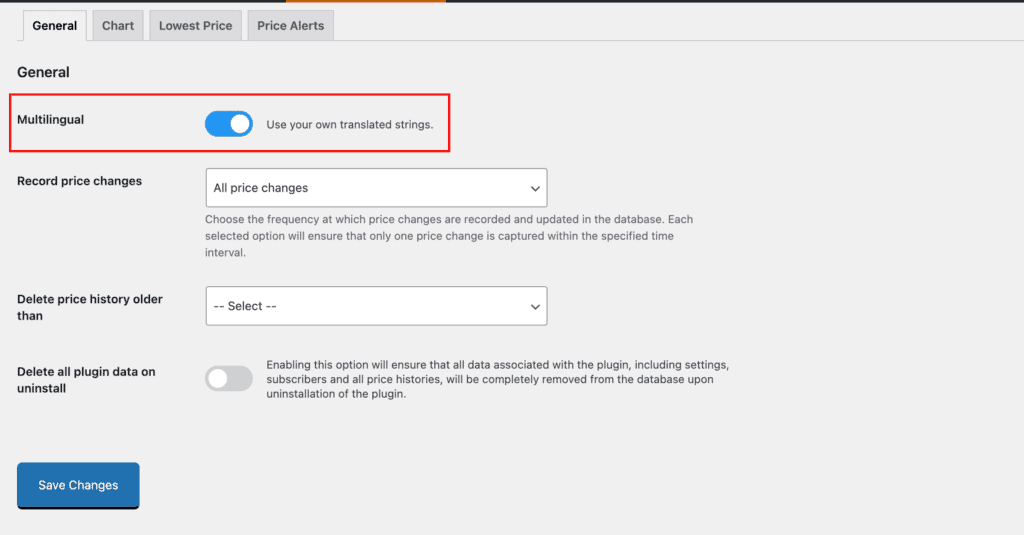Screen dimensions: 1024x535
Task: Click the 'Delete all plugin data on uninstall' label
Action: (x=86, y=380)
